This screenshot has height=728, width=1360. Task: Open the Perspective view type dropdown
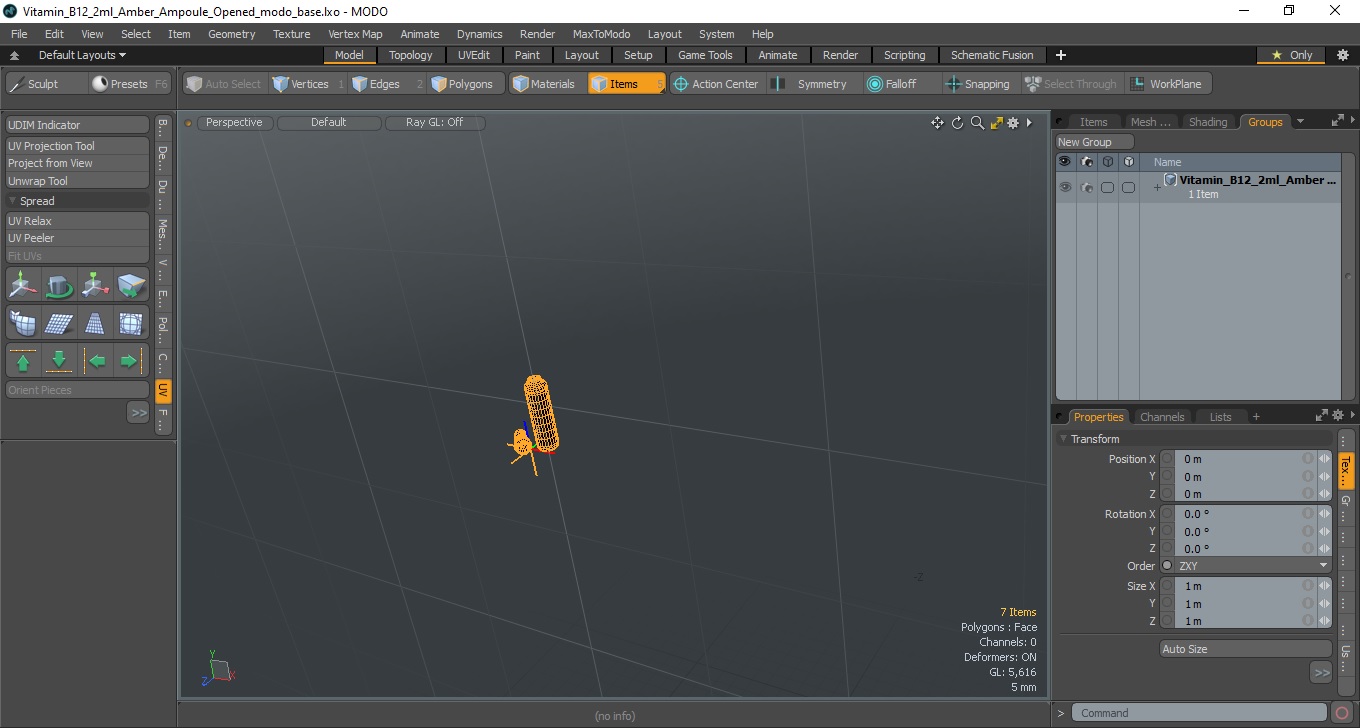[234, 123]
